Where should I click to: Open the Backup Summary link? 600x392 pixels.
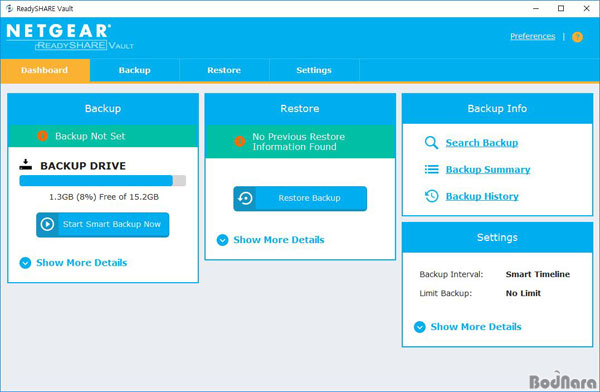click(488, 170)
